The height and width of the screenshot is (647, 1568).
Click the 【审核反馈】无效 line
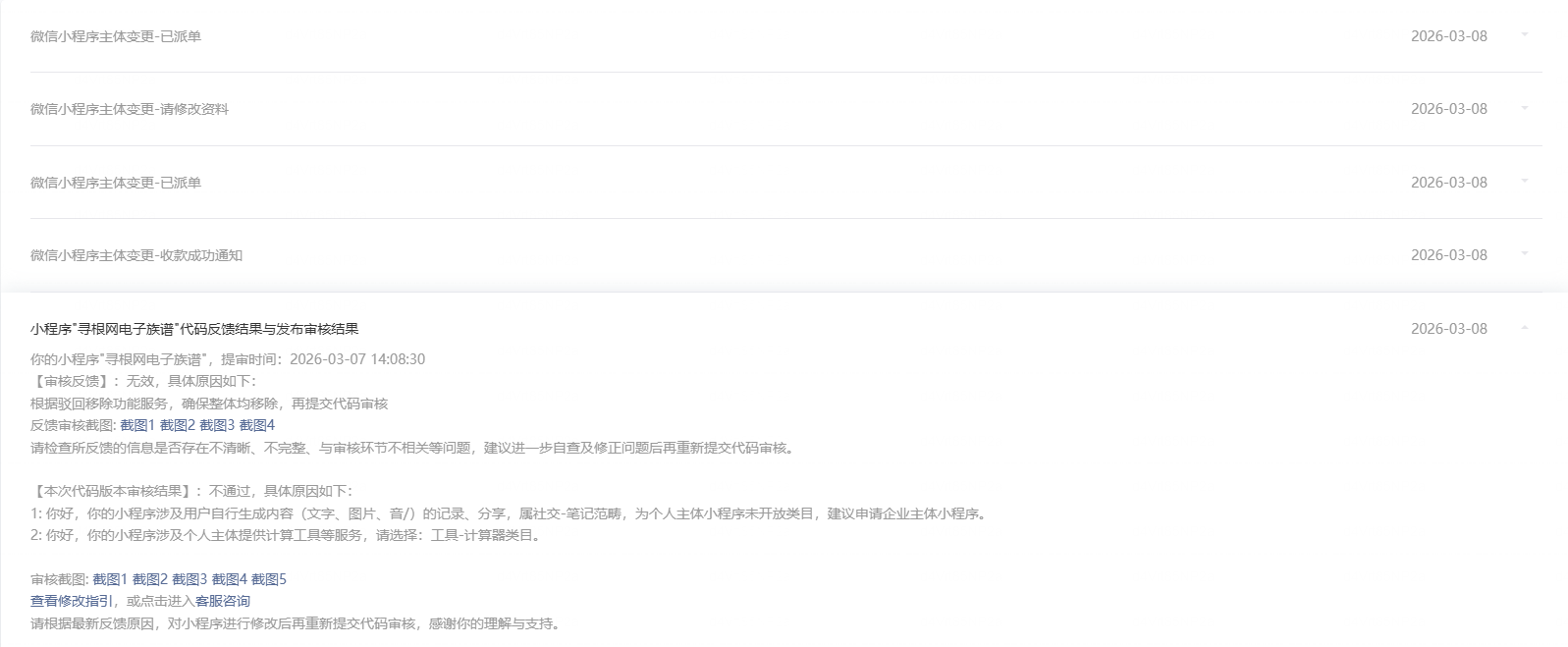143,381
